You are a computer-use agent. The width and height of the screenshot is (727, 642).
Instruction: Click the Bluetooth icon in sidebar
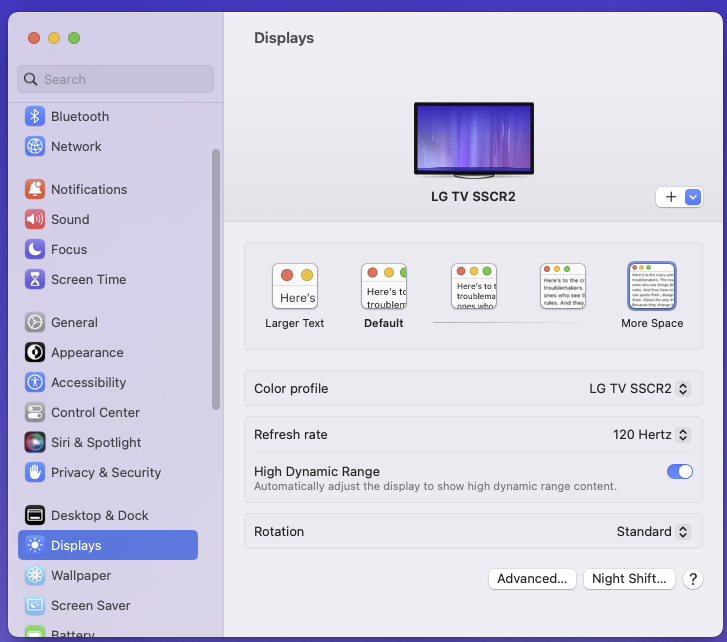[35, 116]
